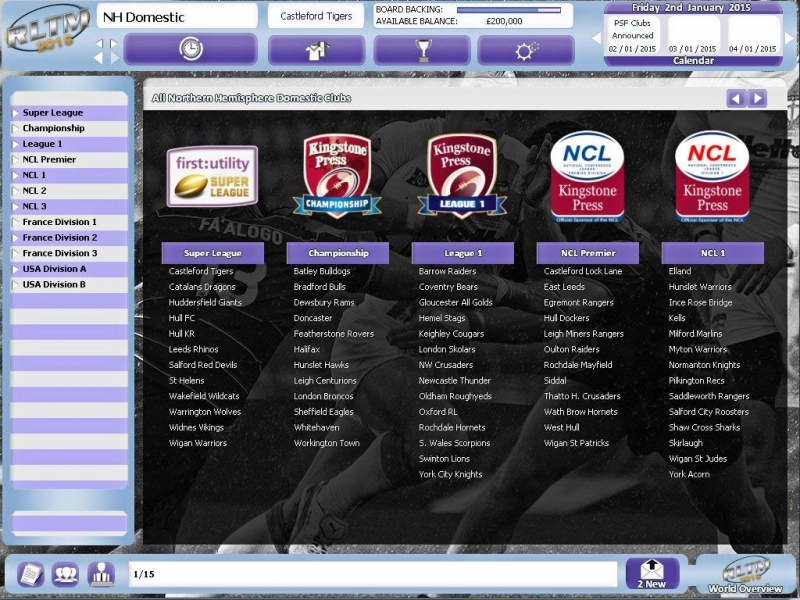Expand Championship in sidebar
The height and width of the screenshot is (600, 800).
pos(69,128)
